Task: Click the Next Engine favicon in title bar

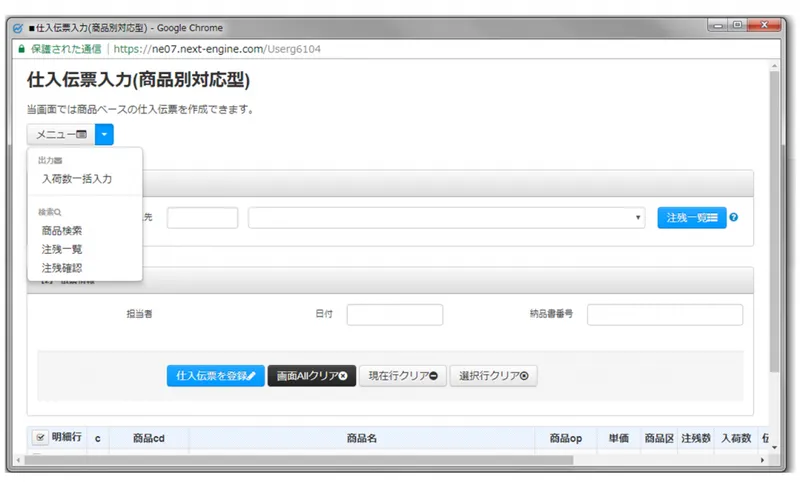Action: click(x=18, y=28)
